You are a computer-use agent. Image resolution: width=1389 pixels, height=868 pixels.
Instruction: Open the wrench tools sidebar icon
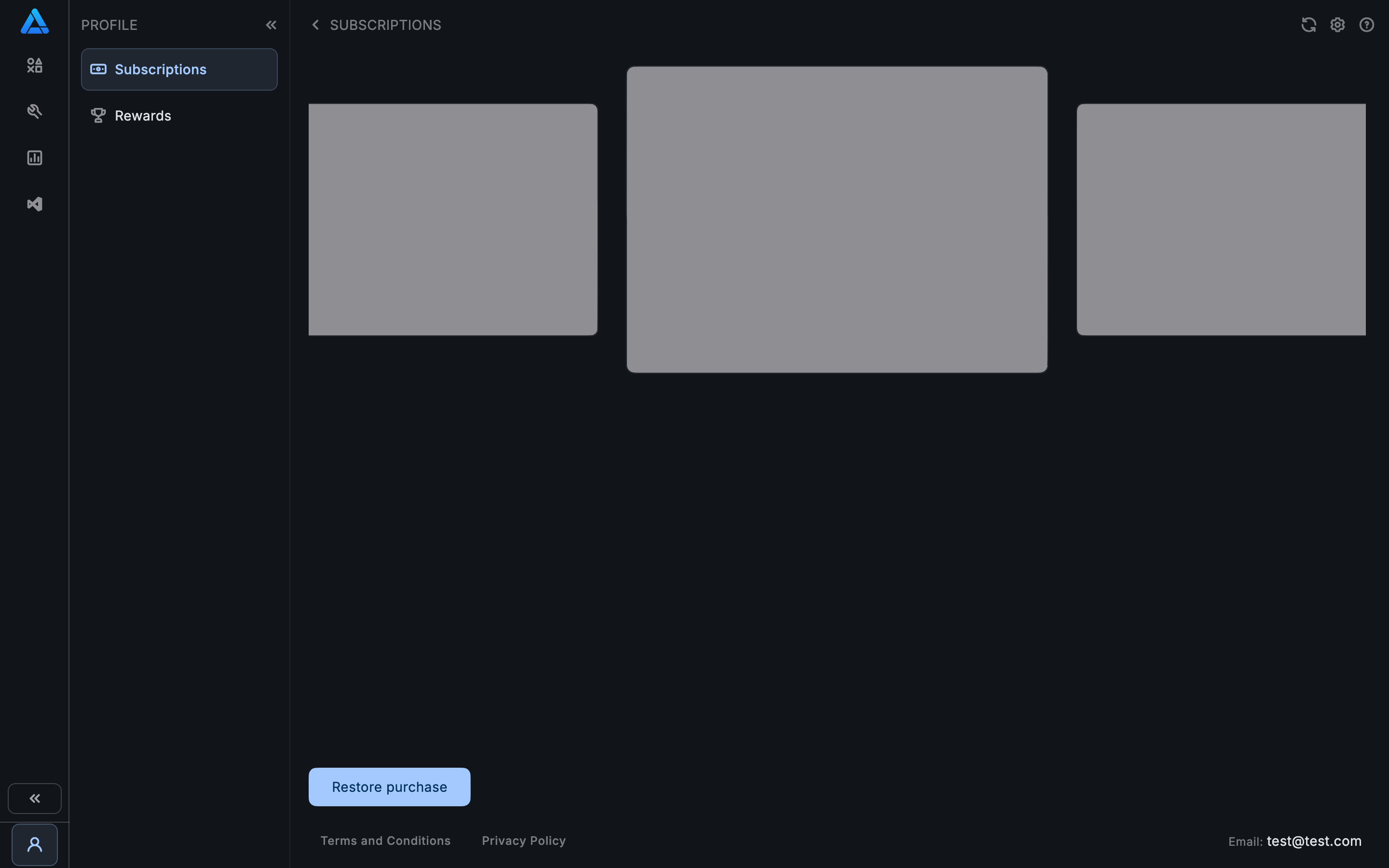coord(34,111)
